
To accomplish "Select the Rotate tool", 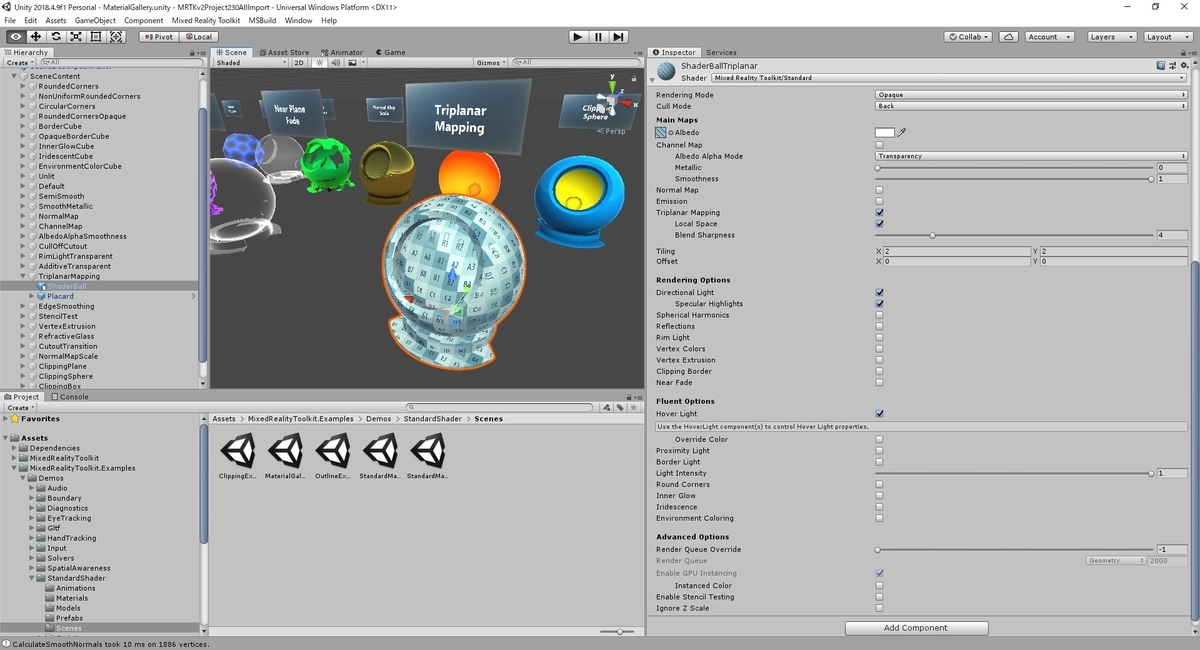I will coord(56,36).
